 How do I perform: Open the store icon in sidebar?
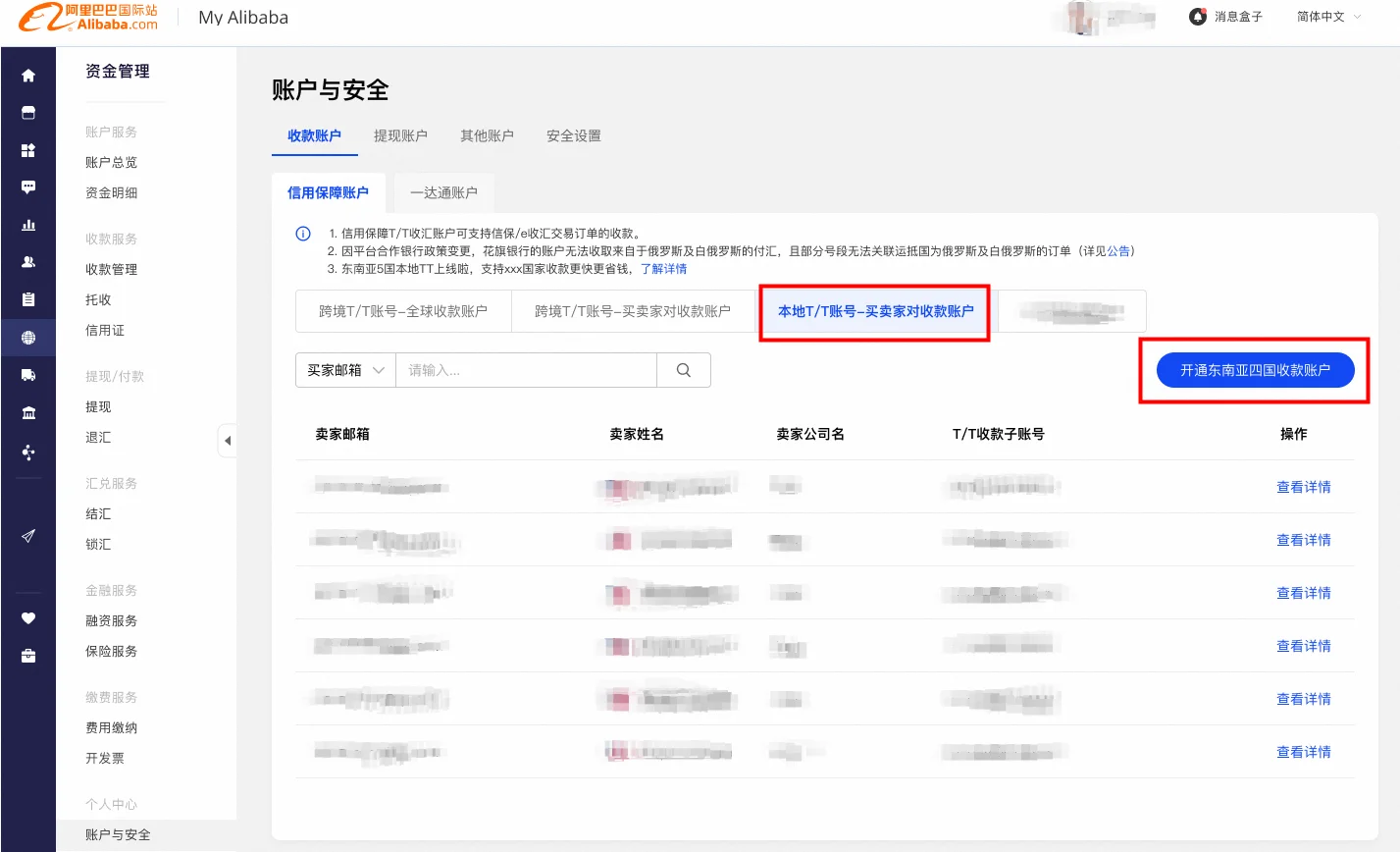28,113
